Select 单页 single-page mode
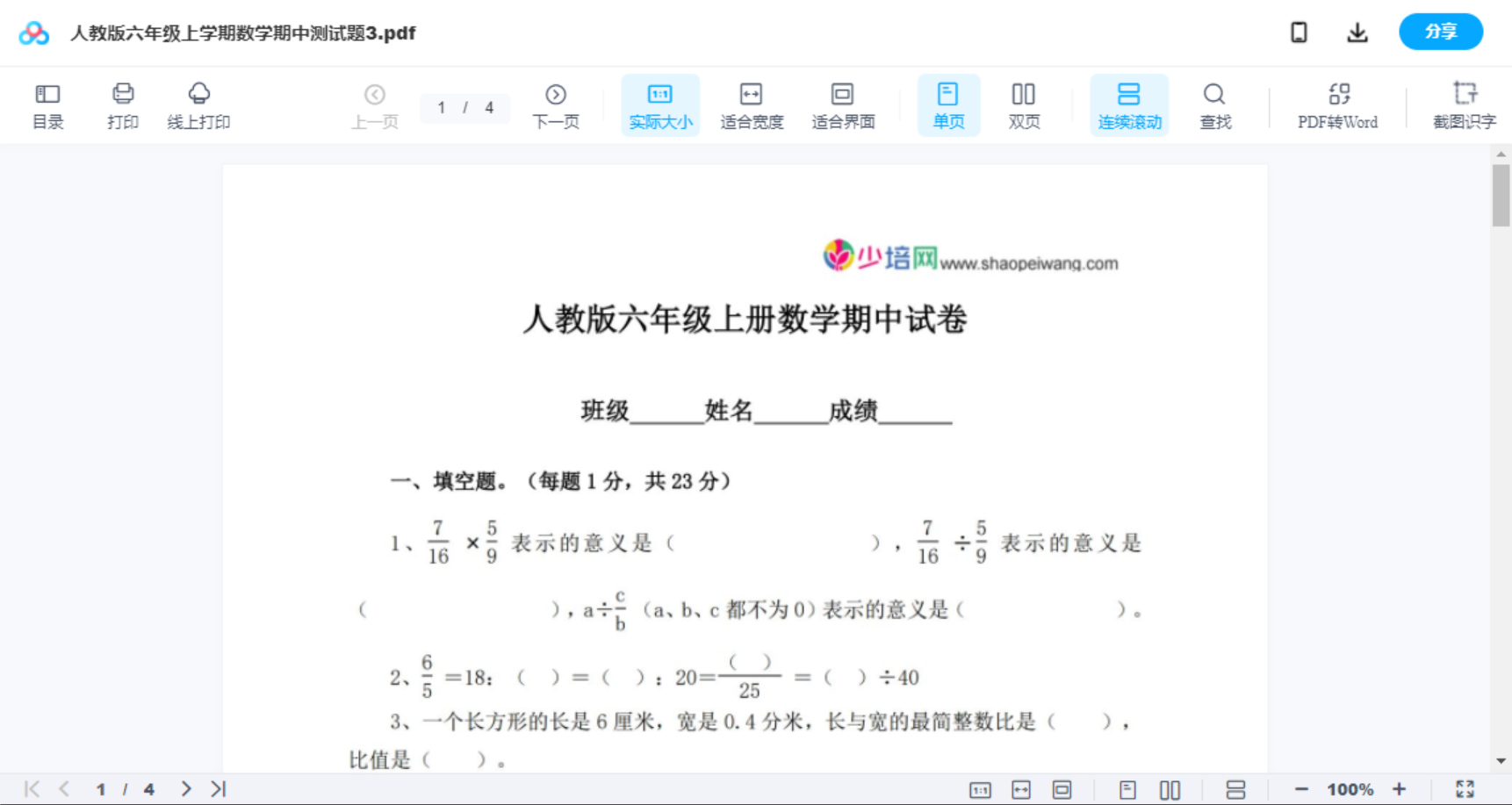The image size is (1512, 805). coord(948,105)
